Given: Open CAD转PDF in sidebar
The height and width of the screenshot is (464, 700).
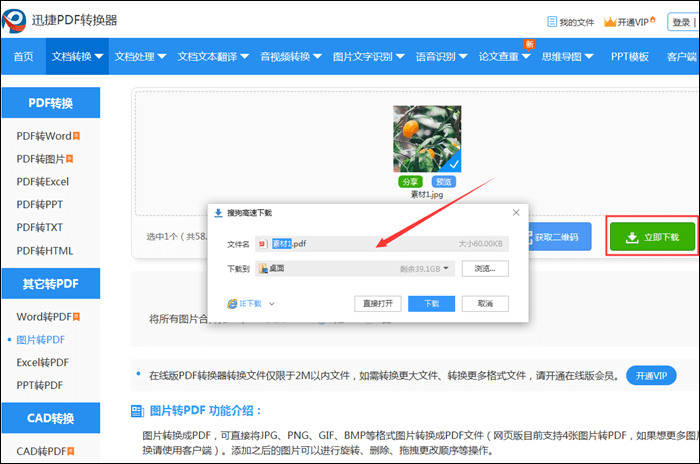Looking at the screenshot, I should (42, 451).
